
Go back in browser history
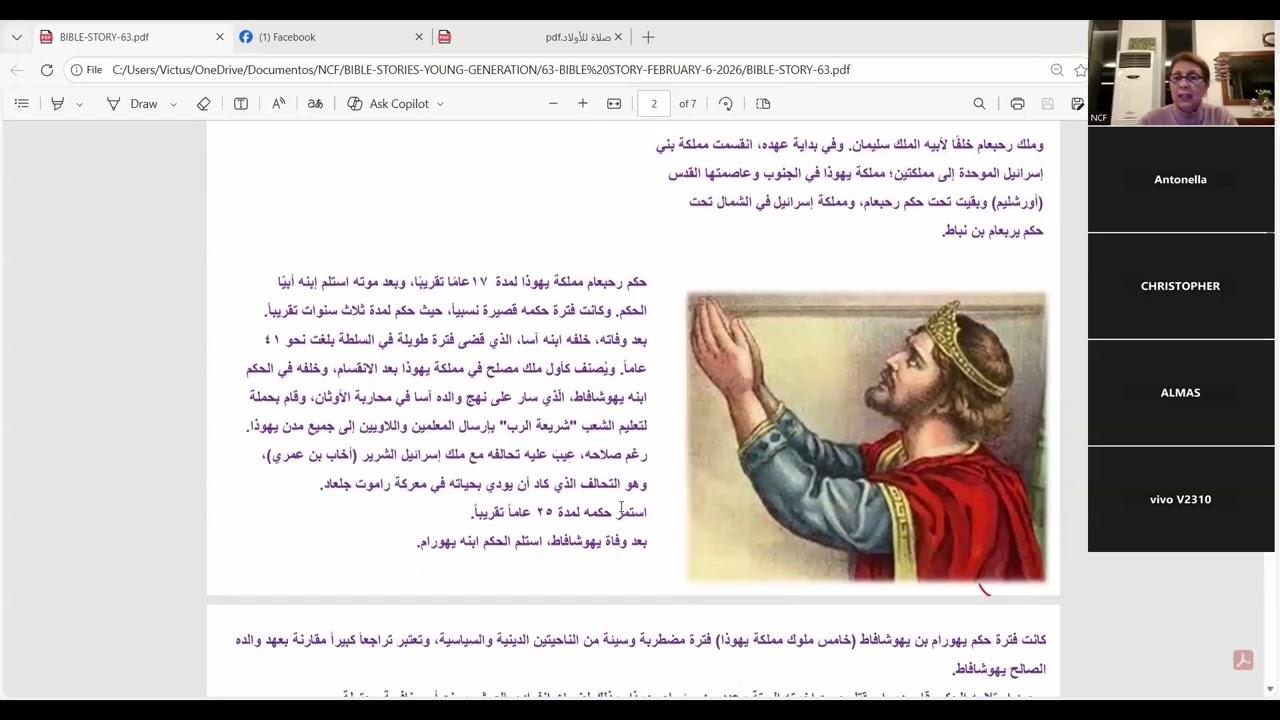click(16, 70)
